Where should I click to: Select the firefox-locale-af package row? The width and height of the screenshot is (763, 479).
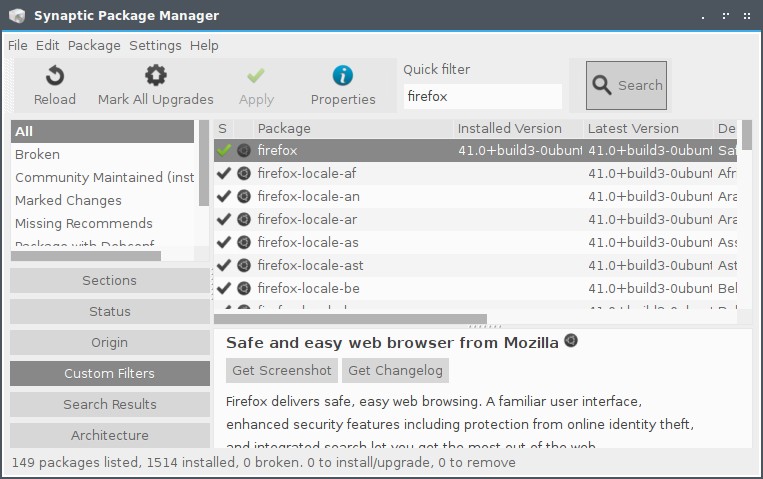point(475,173)
